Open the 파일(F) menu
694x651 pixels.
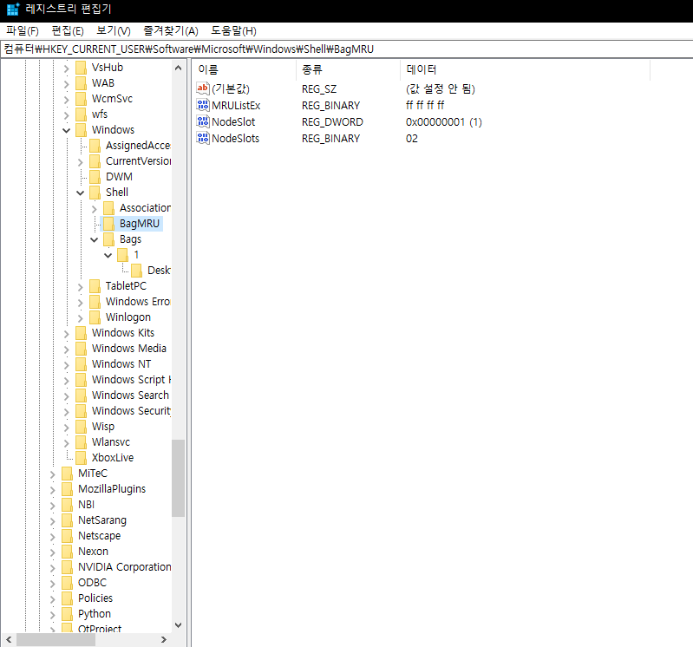coord(23,31)
